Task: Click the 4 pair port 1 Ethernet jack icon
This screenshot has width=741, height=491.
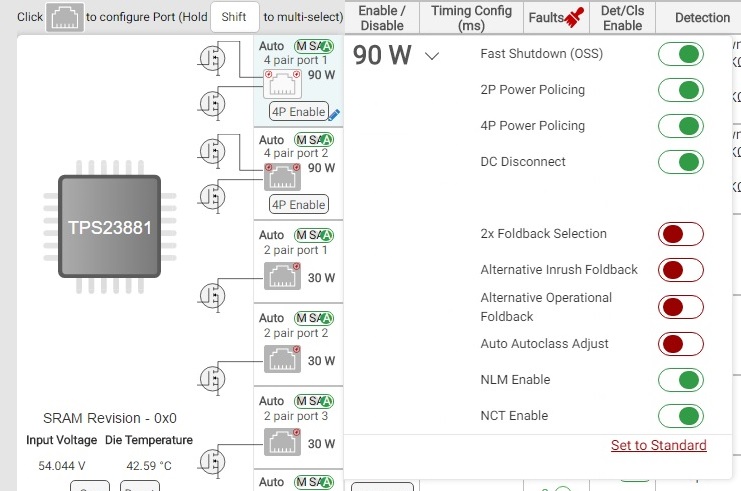Action: (282, 85)
